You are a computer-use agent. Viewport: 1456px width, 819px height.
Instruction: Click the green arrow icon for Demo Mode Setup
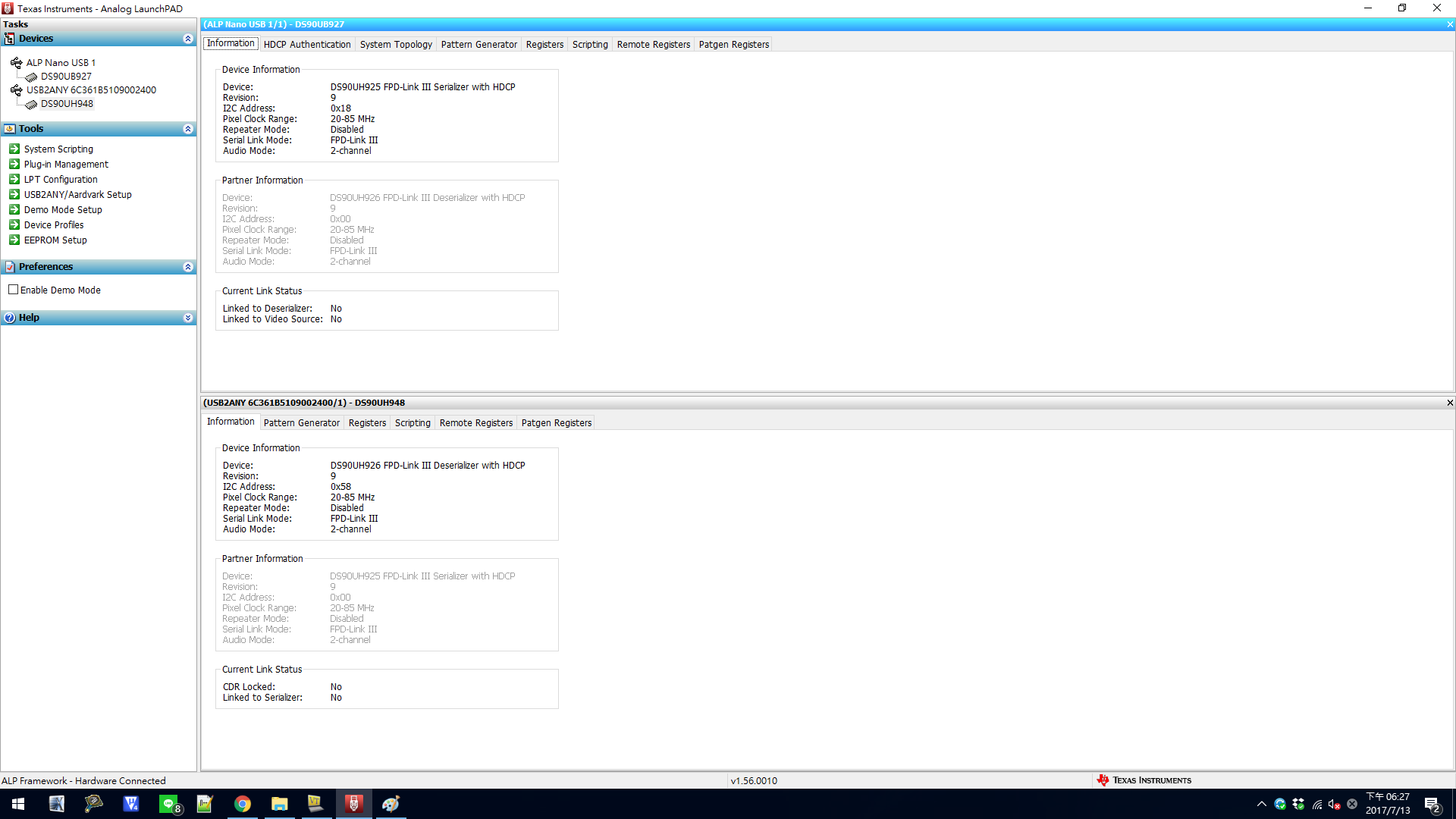point(14,209)
